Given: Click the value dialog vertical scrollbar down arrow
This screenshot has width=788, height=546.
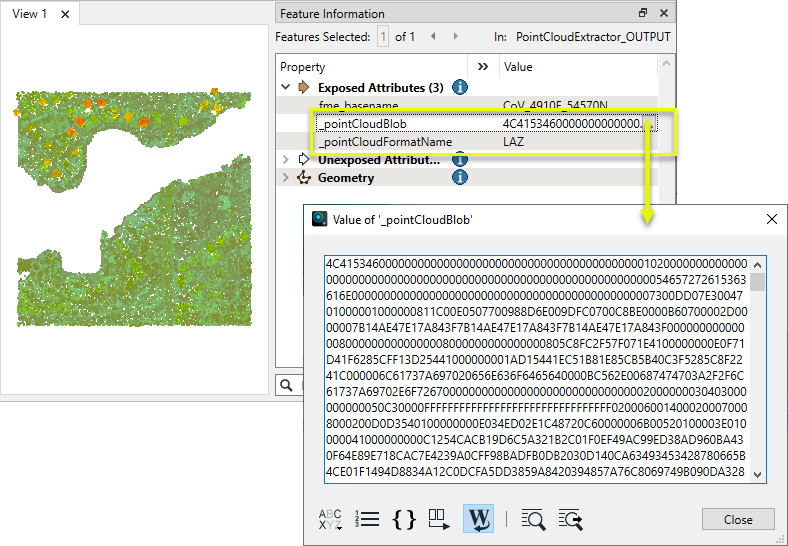Looking at the screenshot, I should coord(759,475).
